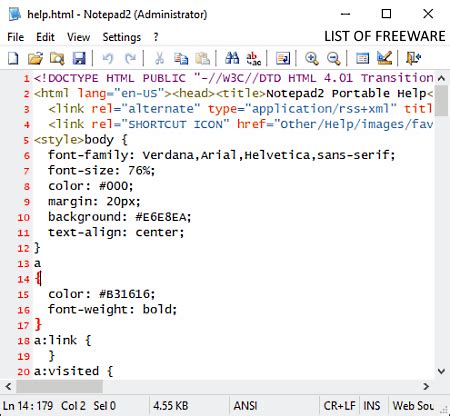Click 'text-align: center;' line
This screenshot has height=416, width=450.
[116, 232]
